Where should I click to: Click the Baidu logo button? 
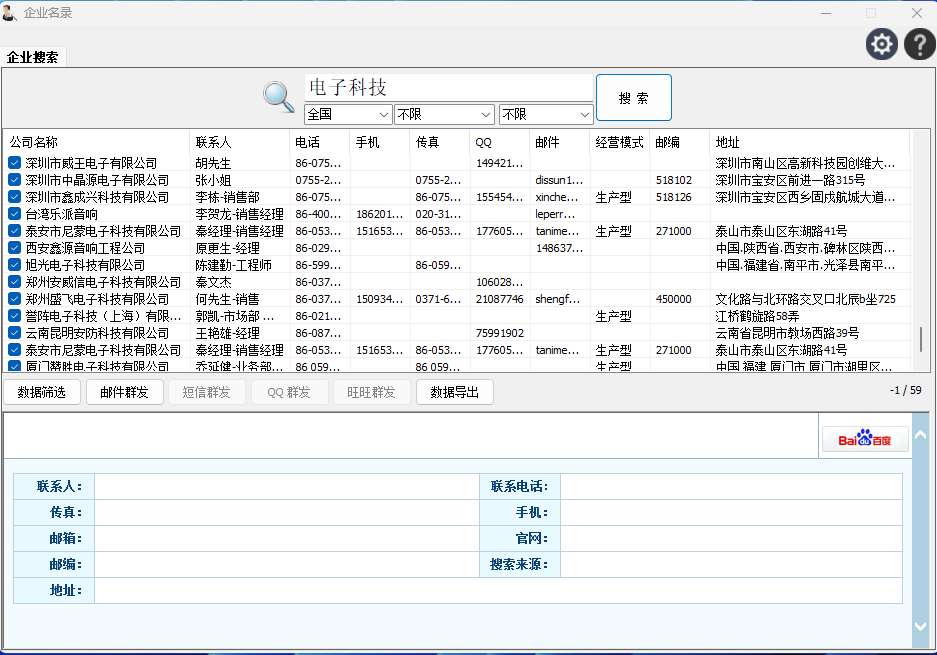[x=865, y=440]
